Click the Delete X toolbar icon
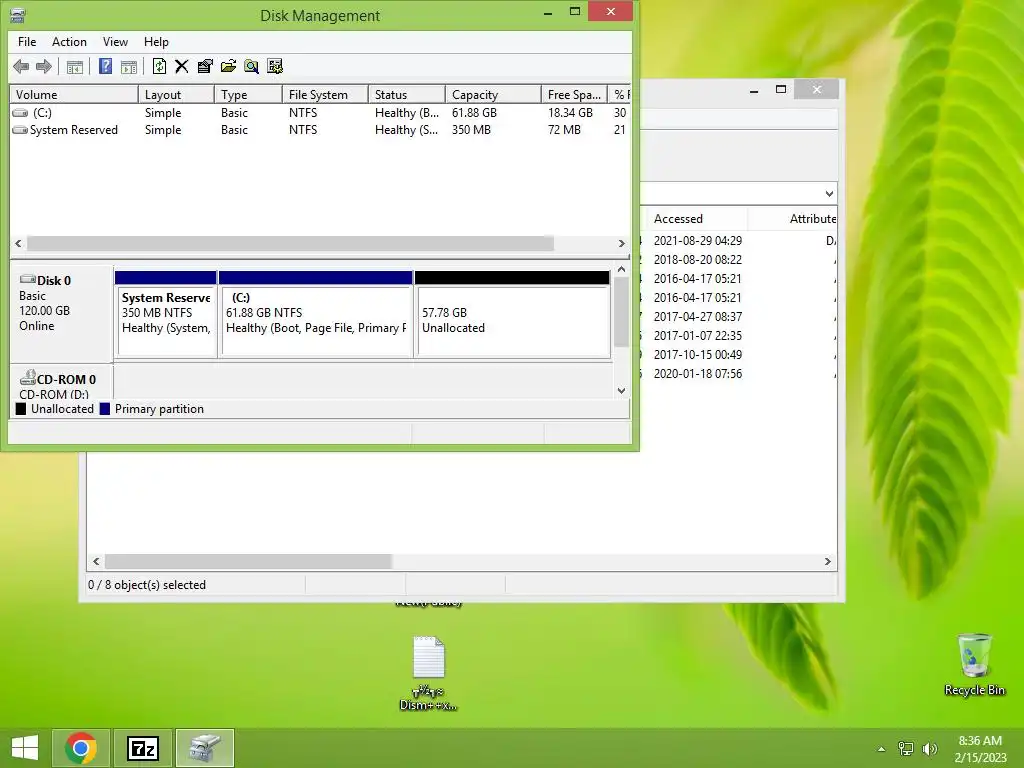 coord(182,66)
